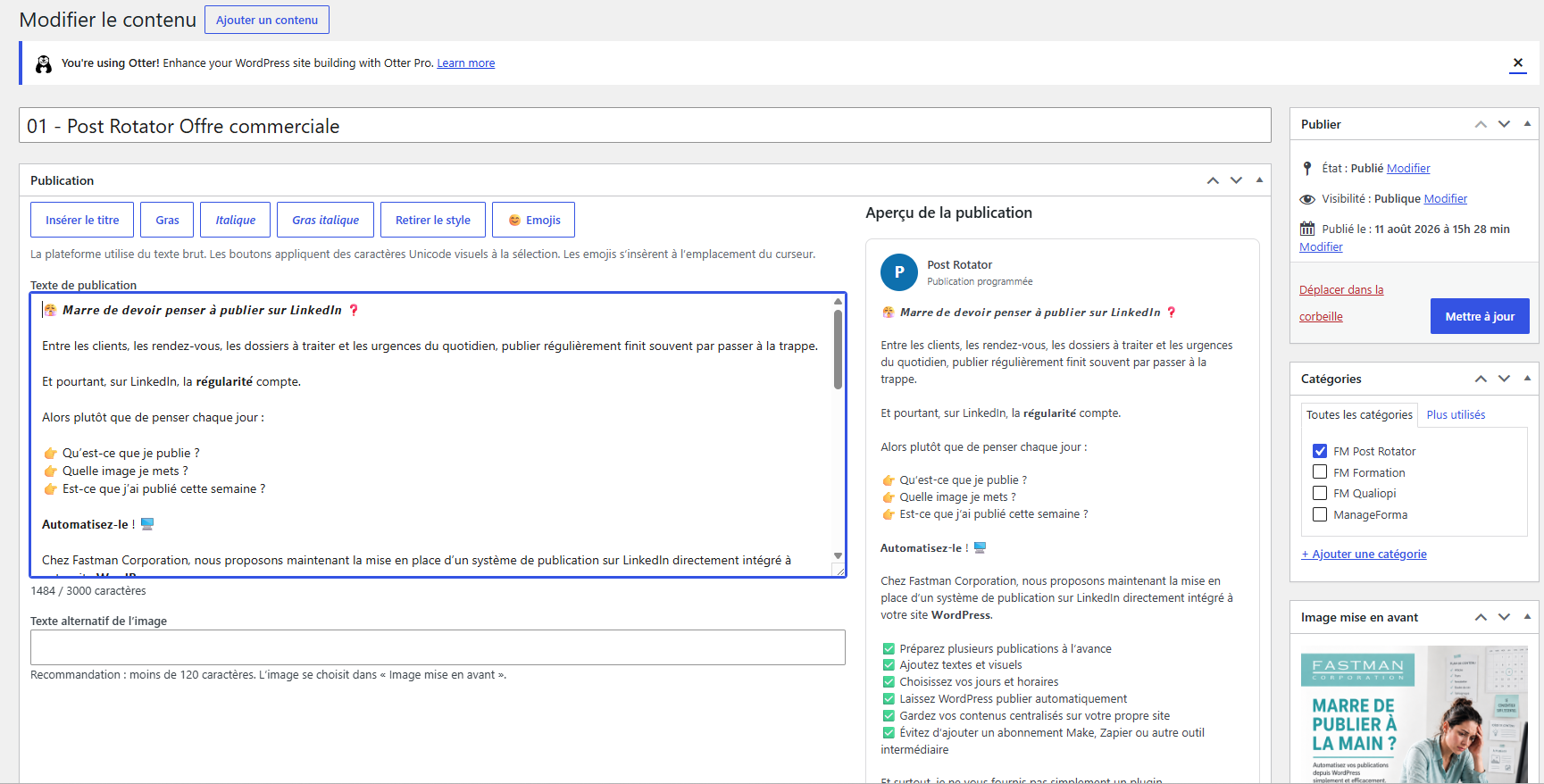Screen dimensions: 1544x784
Task: Open the Emojis picker
Action: (533, 220)
